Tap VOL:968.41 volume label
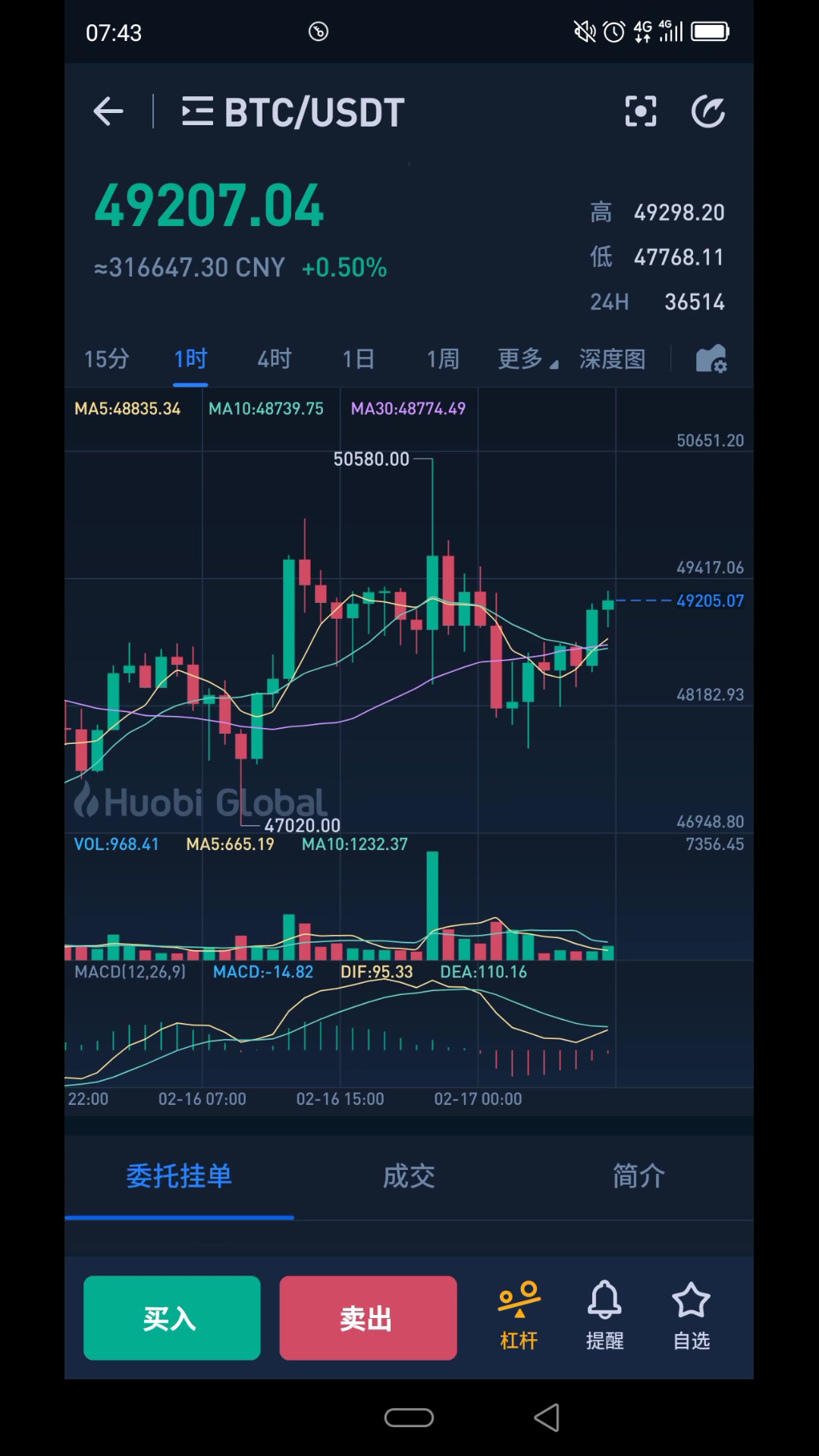This screenshot has width=819, height=1456. [x=116, y=844]
